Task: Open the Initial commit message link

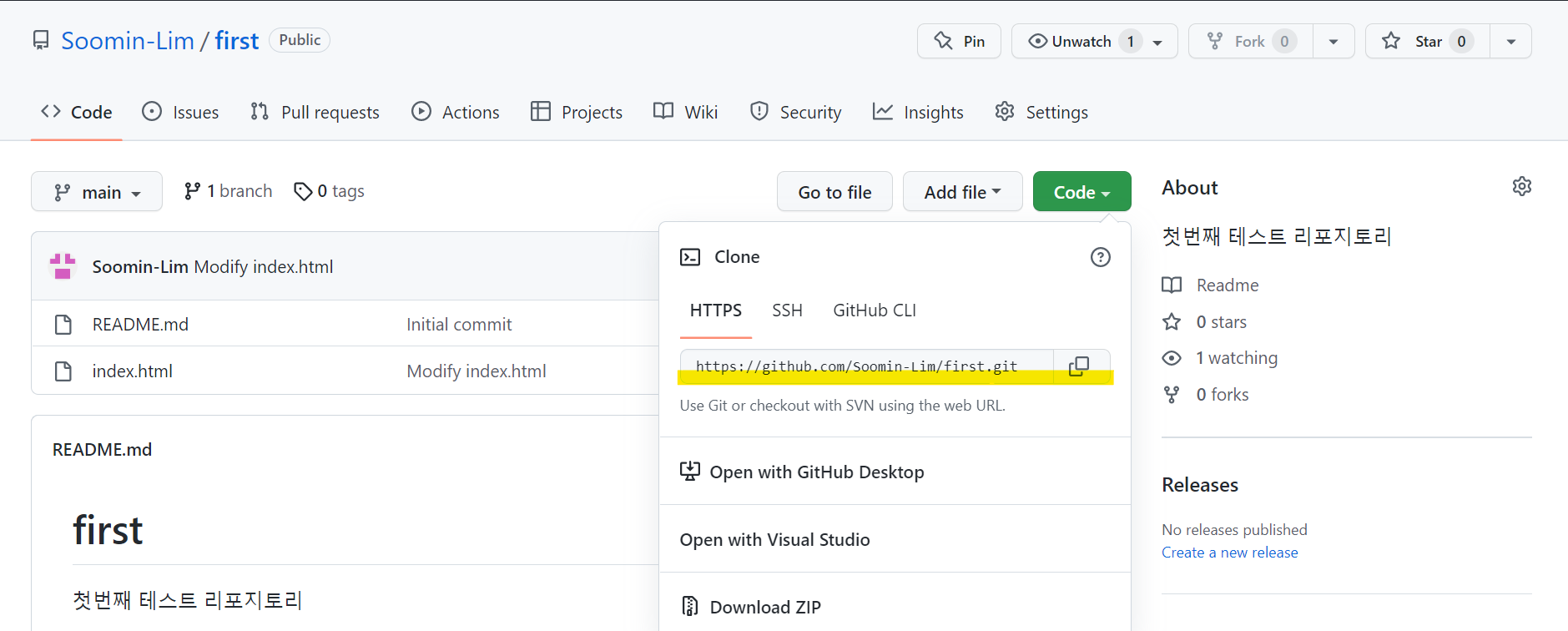Action: 459,324
